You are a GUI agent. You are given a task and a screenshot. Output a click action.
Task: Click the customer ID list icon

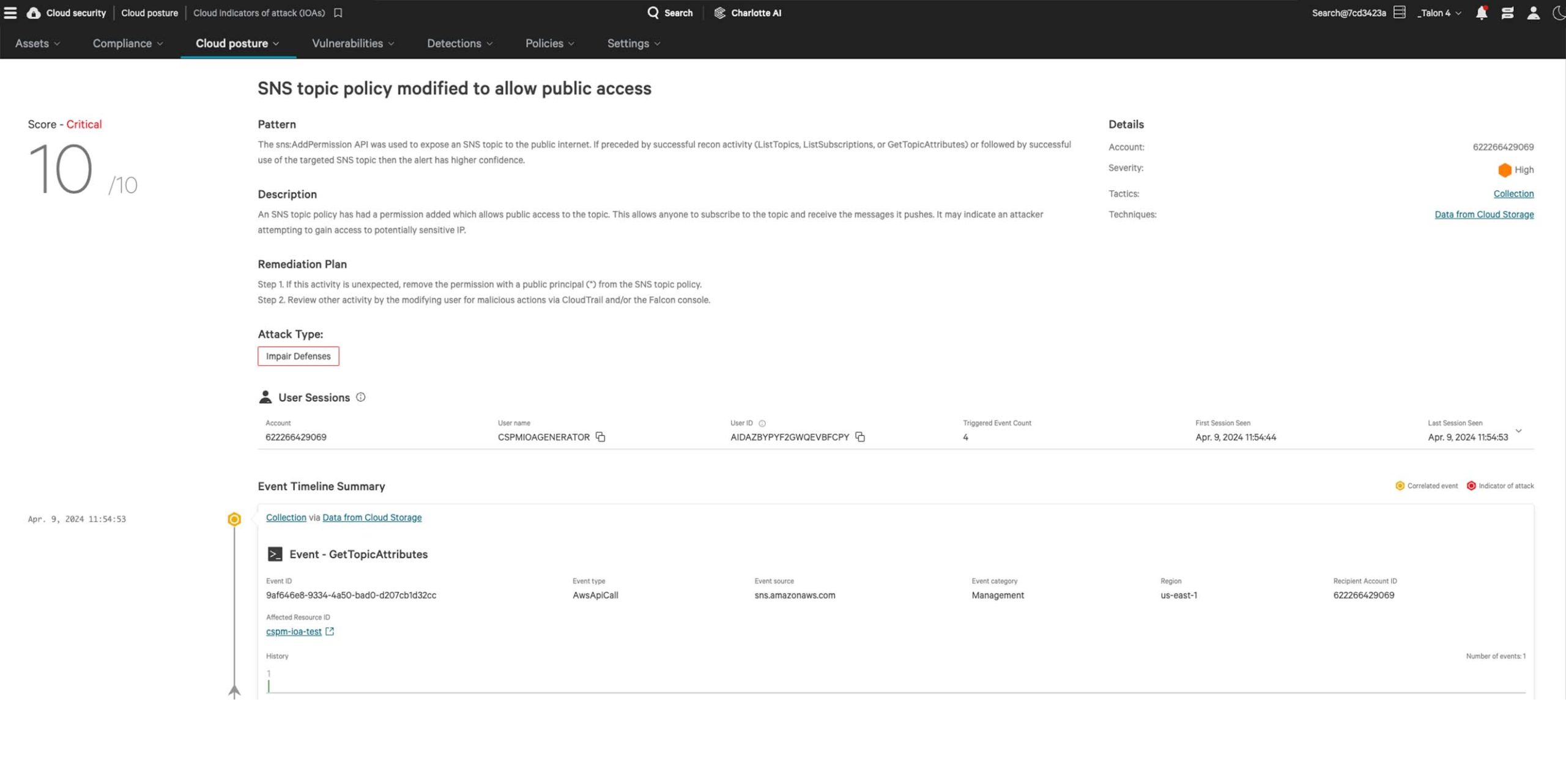click(x=1399, y=12)
